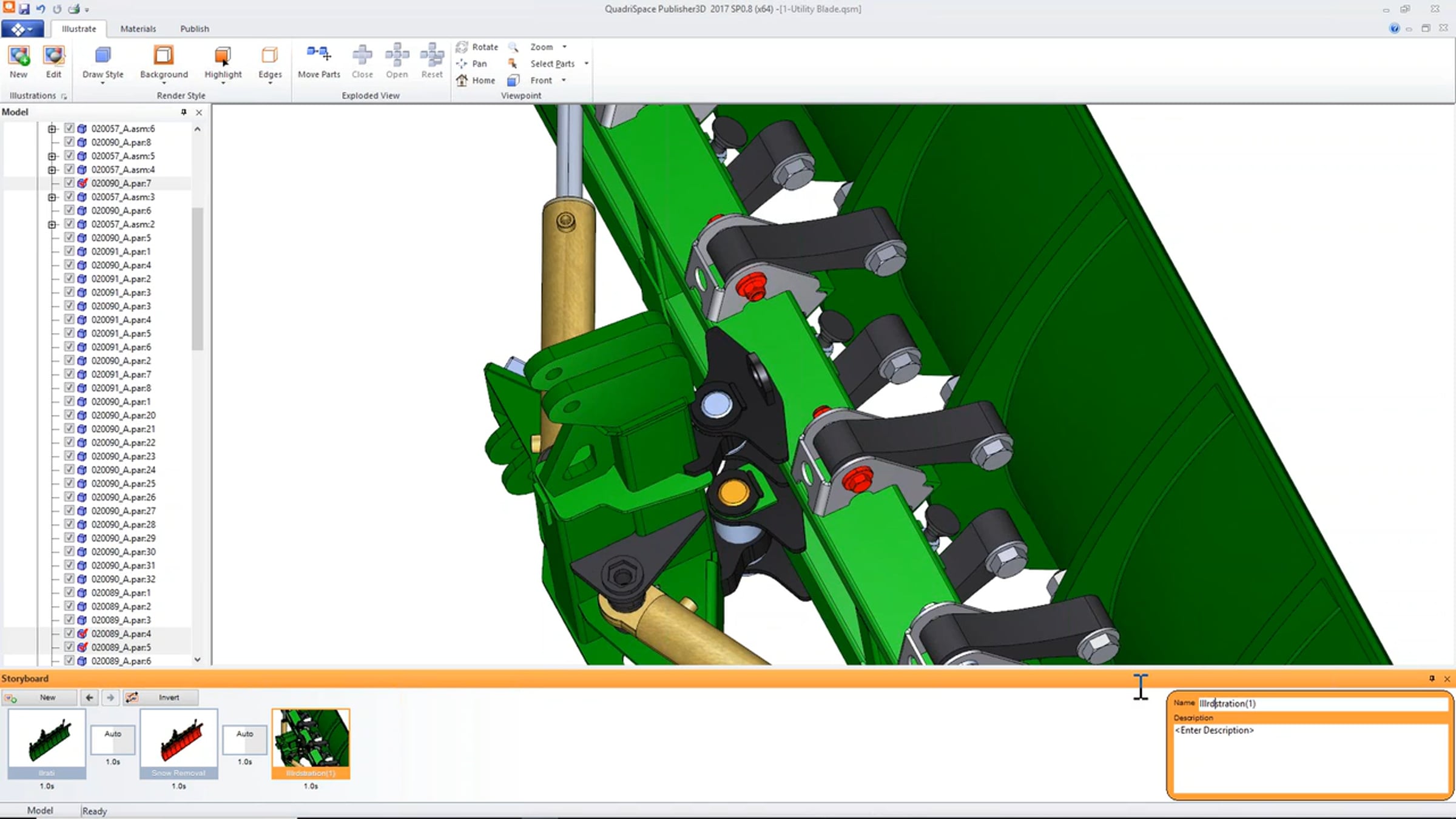Expand tree node 020057_A.asm:5
The width and height of the screenshot is (1456, 819).
point(52,156)
